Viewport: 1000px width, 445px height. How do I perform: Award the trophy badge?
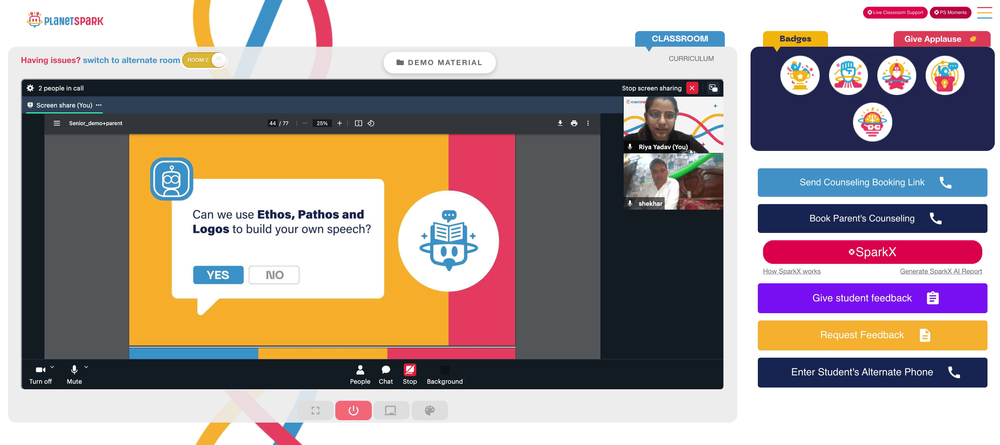pos(800,75)
